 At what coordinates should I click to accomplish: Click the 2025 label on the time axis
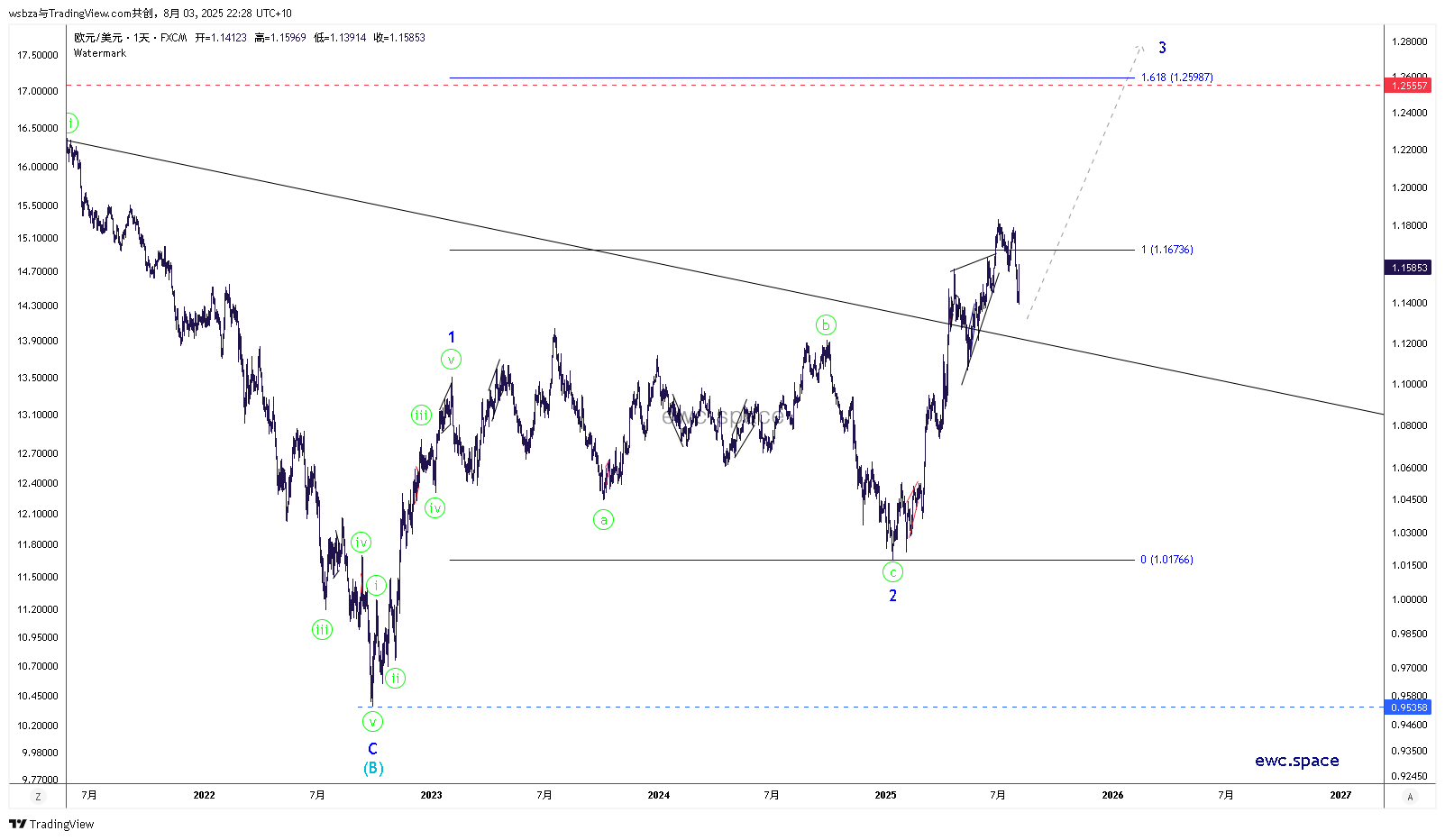[x=885, y=795]
